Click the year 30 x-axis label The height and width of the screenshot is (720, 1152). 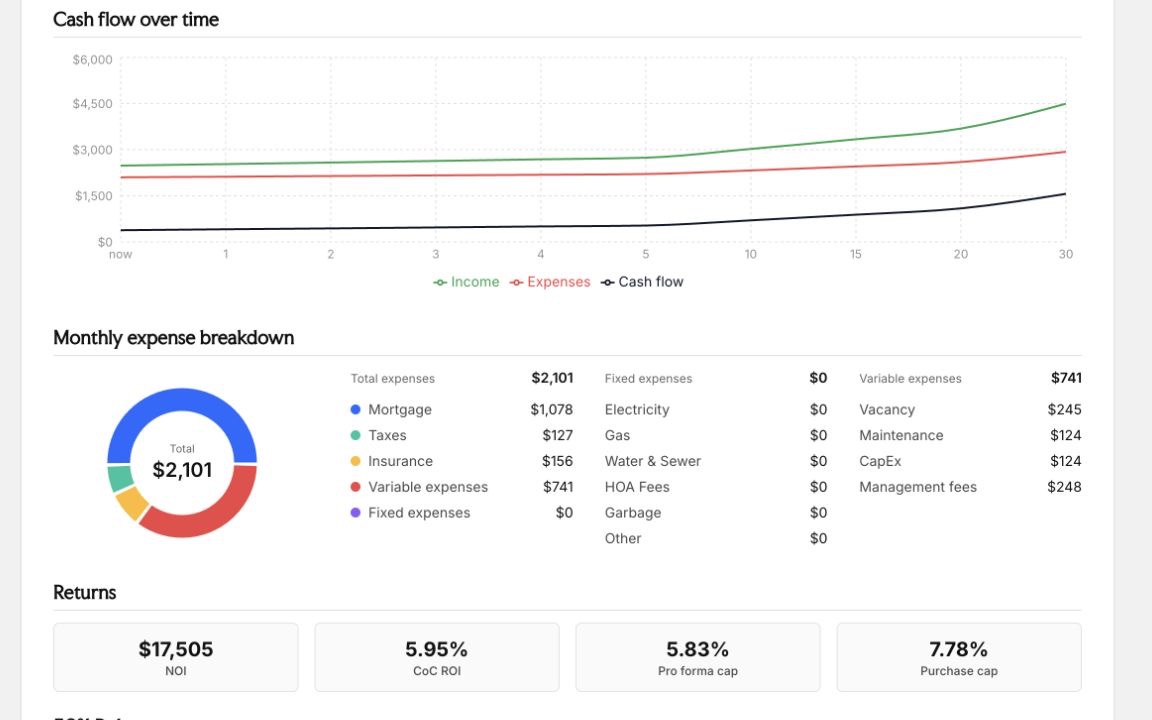coord(1065,254)
